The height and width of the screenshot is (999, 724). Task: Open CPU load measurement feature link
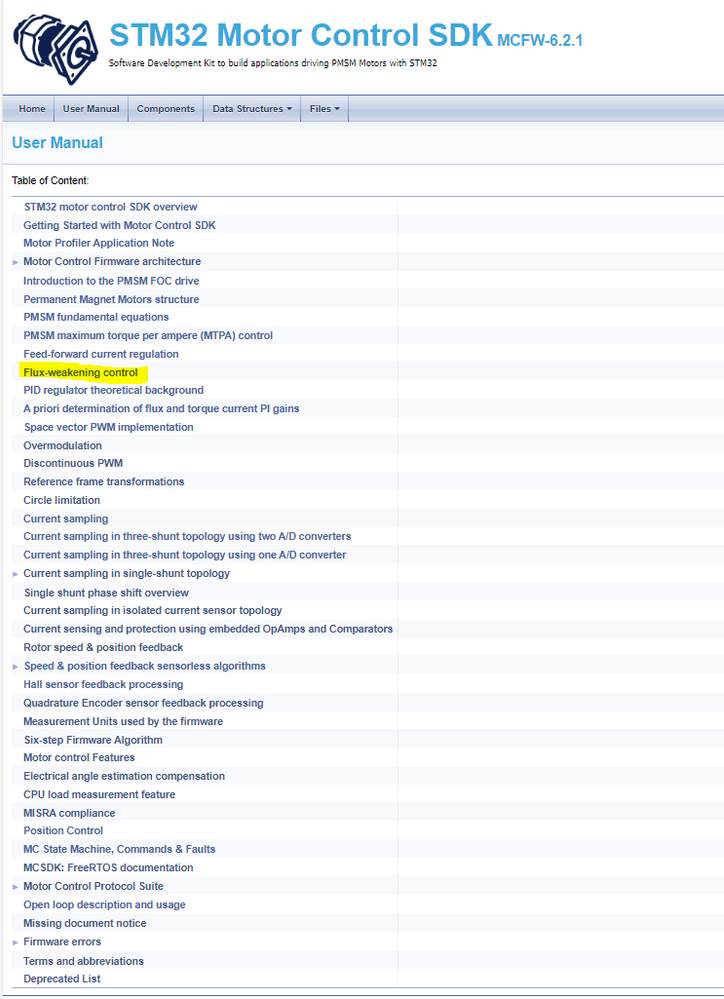99,794
